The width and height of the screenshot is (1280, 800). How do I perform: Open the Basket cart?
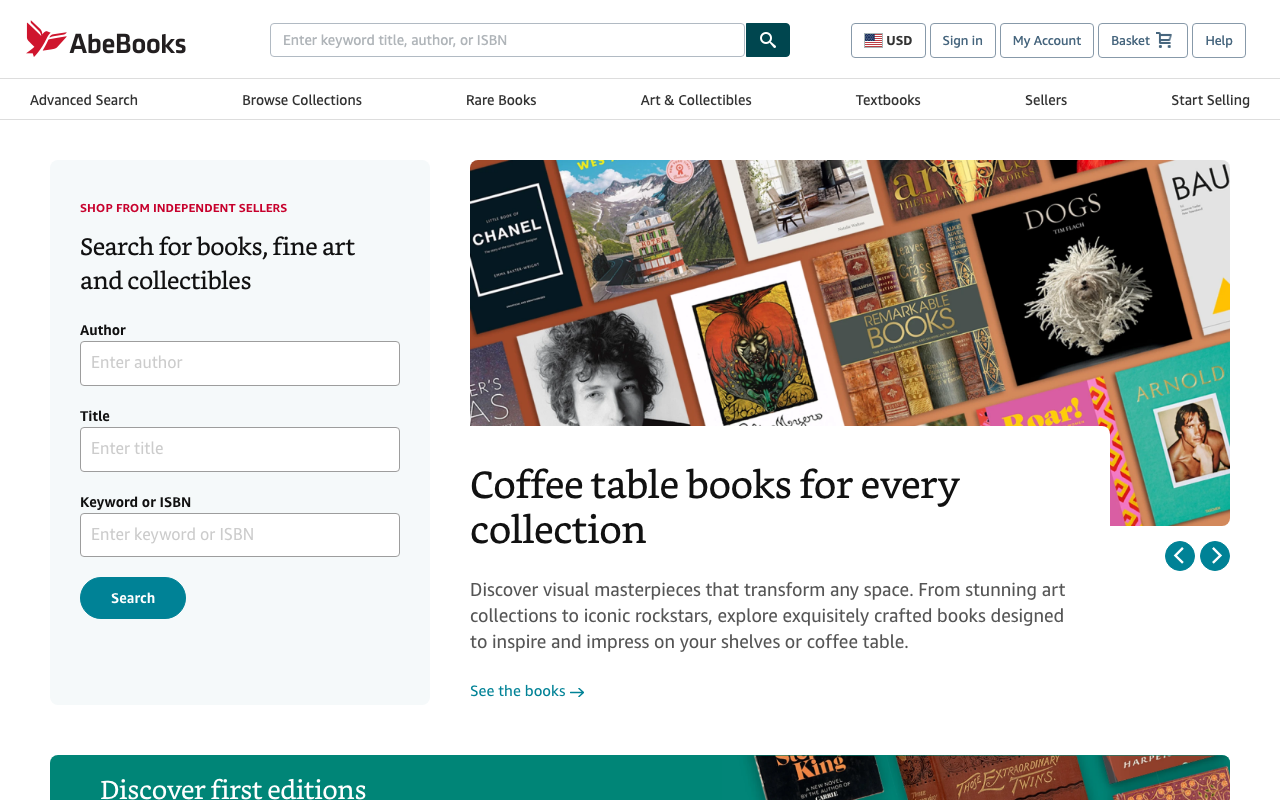pyautogui.click(x=1142, y=40)
